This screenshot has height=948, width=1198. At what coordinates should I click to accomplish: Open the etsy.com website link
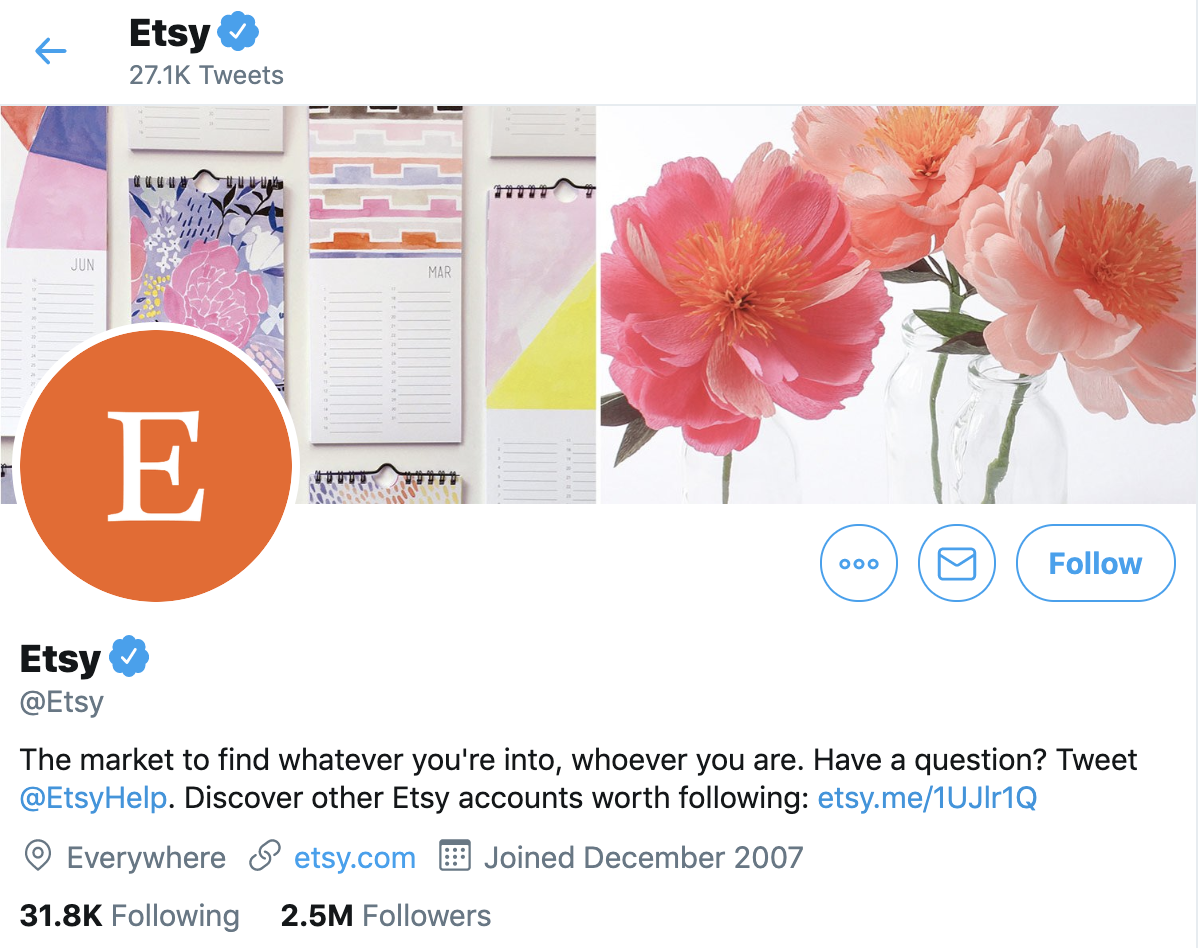355,857
